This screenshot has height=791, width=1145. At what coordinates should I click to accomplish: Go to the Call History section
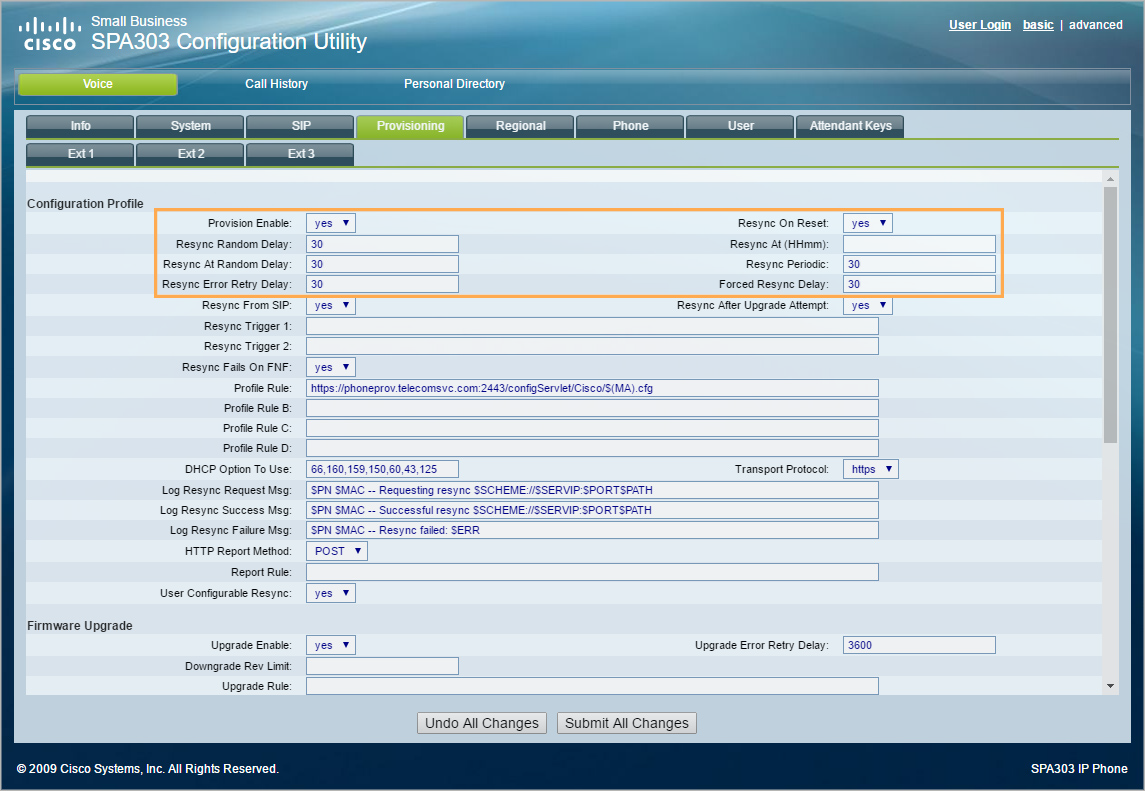click(276, 84)
